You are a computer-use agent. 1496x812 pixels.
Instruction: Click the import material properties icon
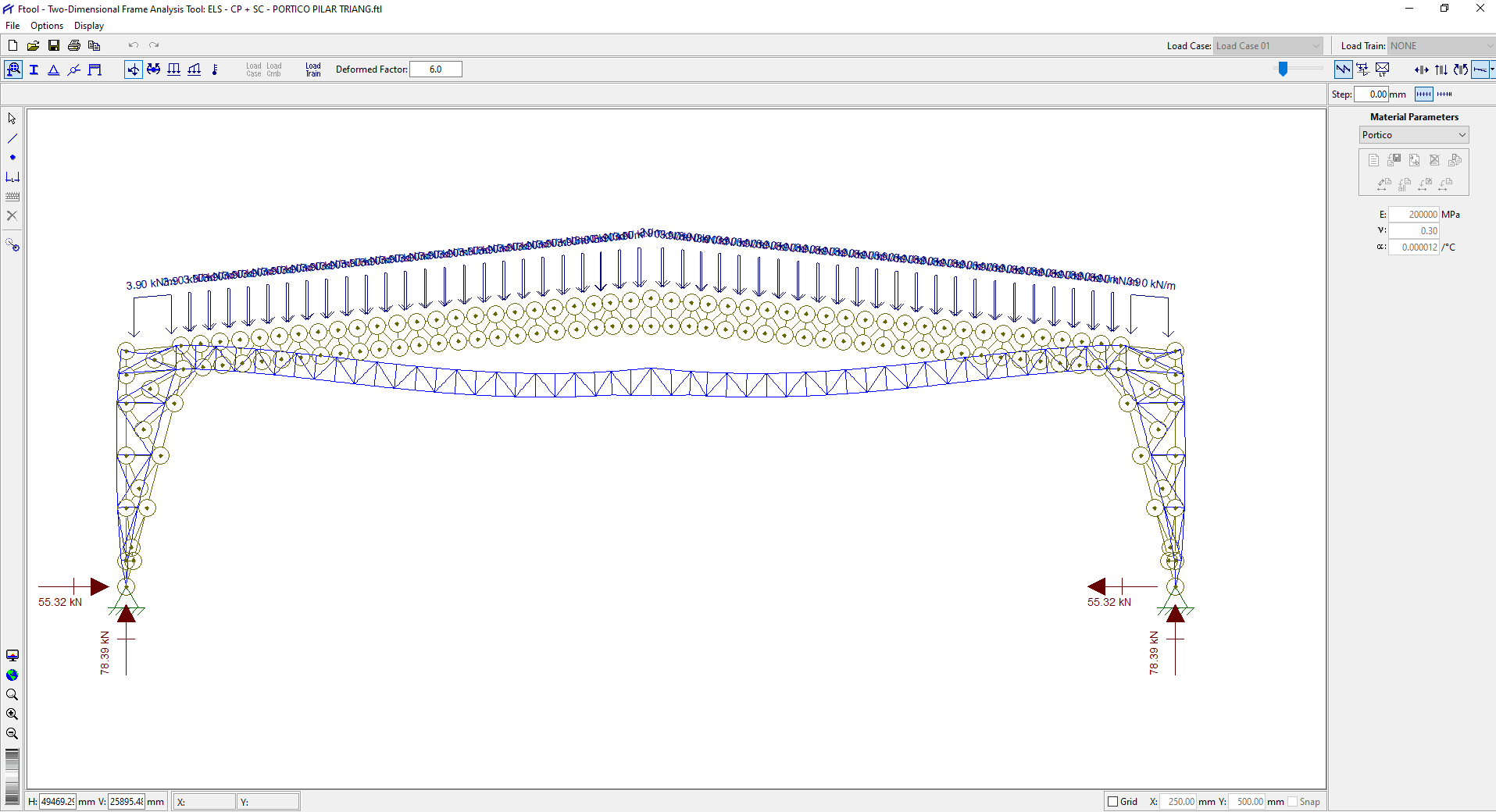[1394, 160]
